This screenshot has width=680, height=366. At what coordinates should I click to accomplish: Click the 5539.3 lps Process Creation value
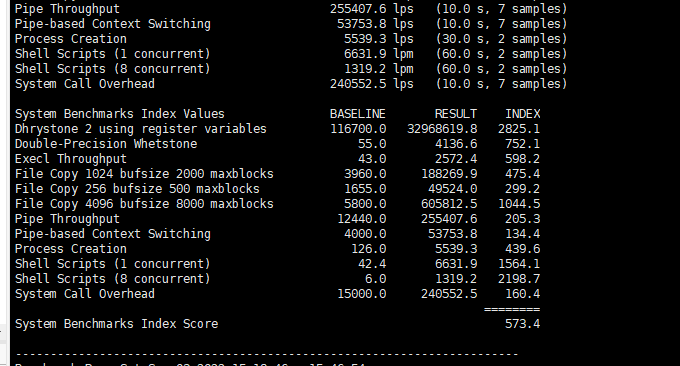point(379,39)
